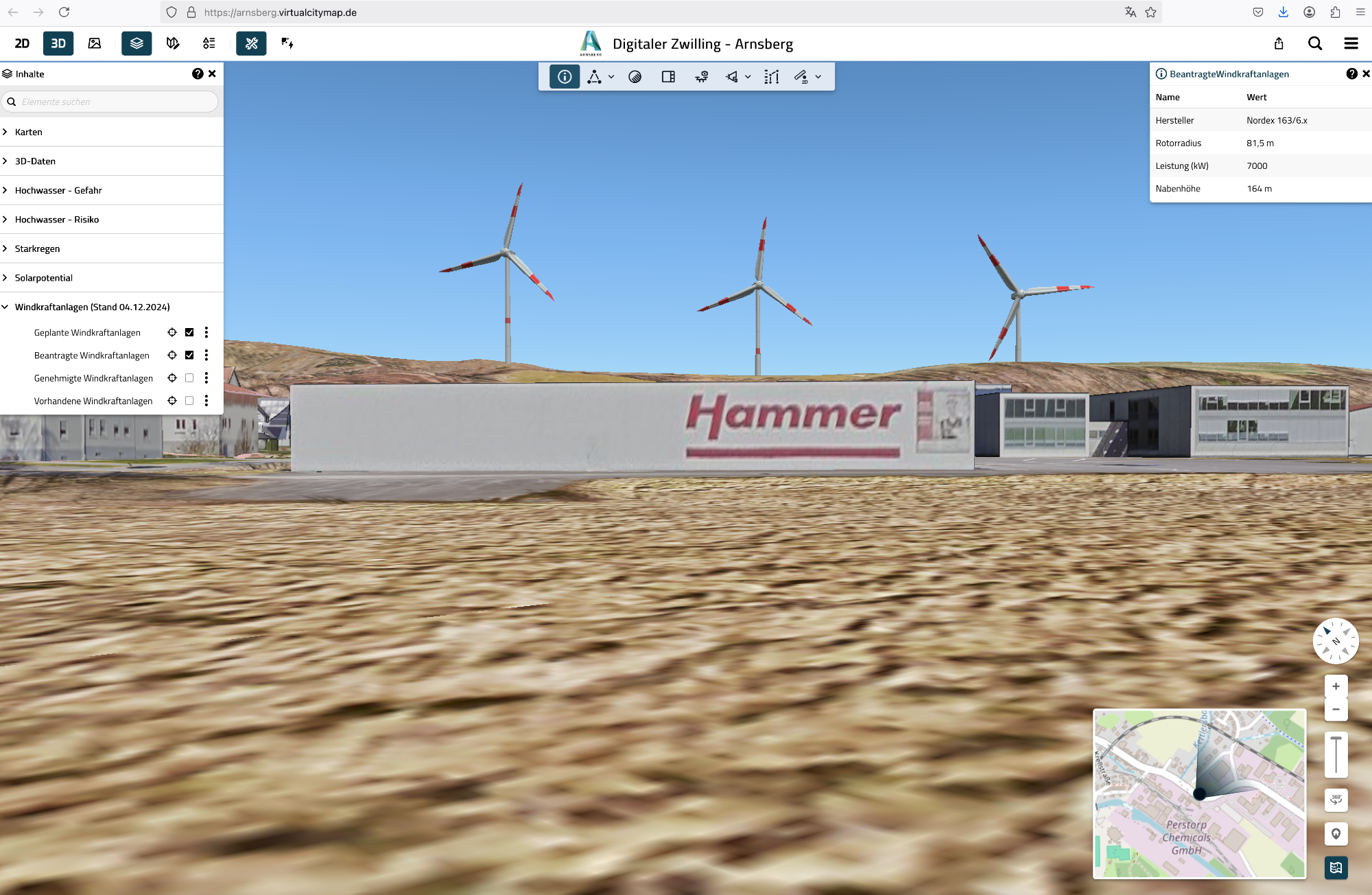Open the height profile tool
This screenshot has height=895, width=1372.
(772, 77)
